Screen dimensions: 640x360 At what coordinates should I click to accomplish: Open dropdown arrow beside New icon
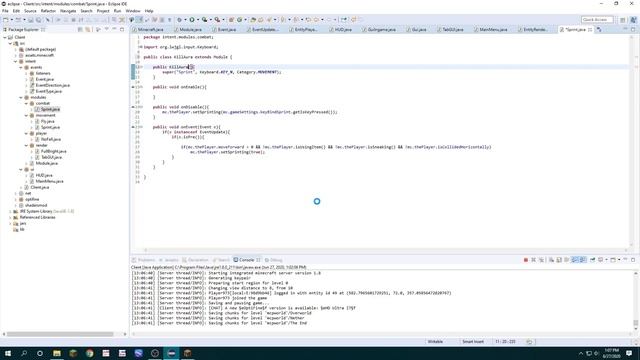point(11,20)
